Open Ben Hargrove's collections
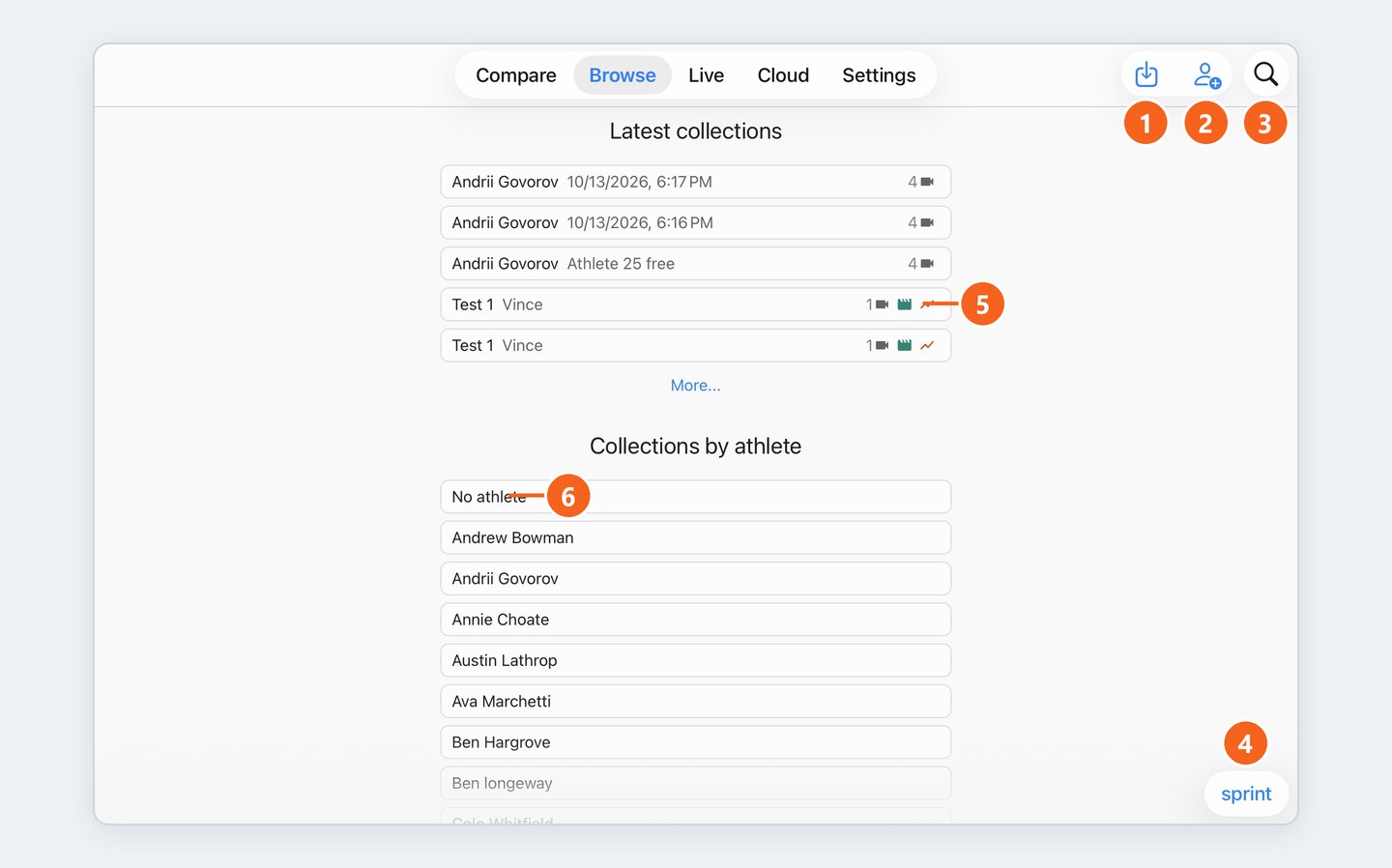 [696, 742]
